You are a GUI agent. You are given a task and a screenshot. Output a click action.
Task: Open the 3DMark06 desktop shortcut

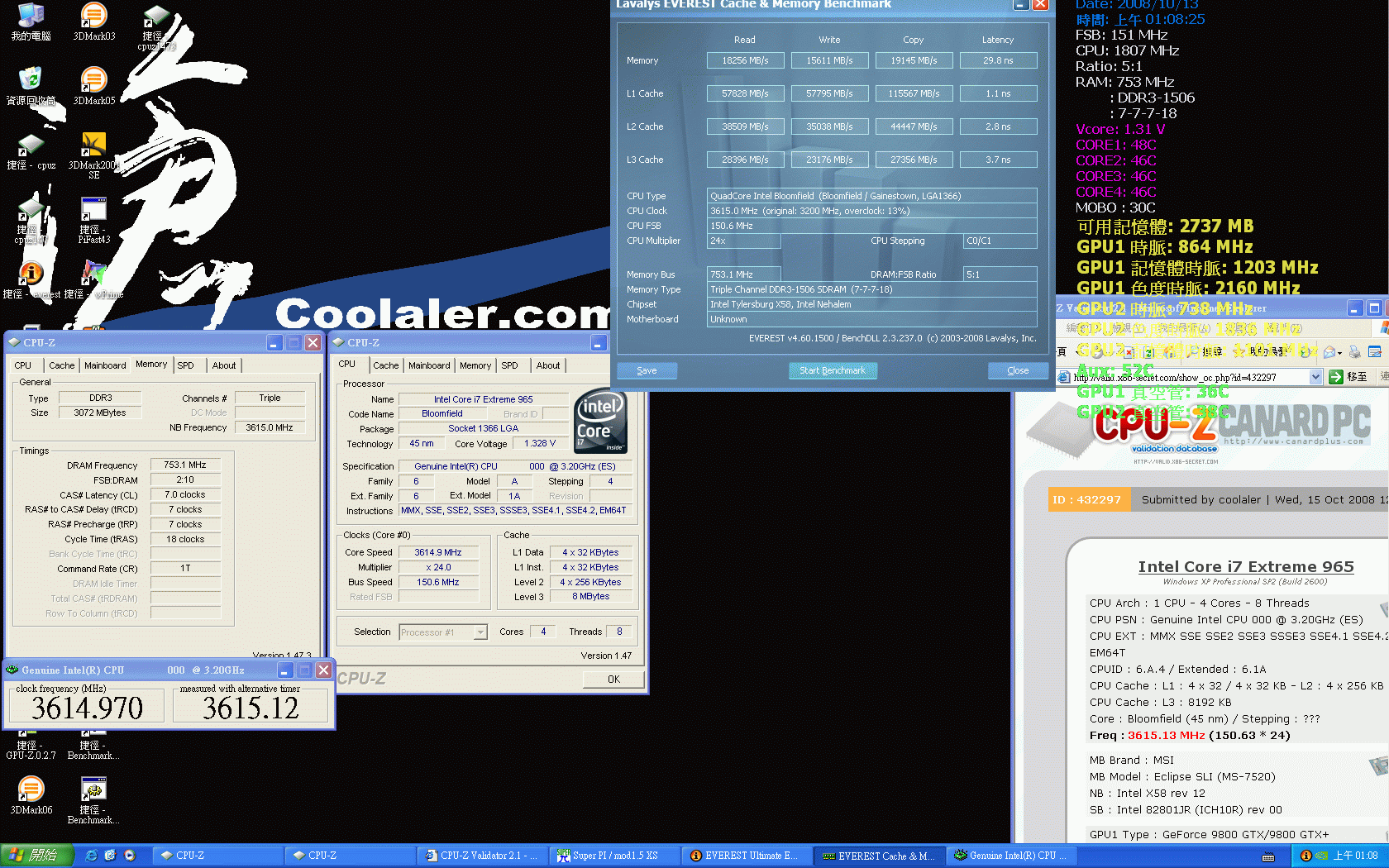pyautogui.click(x=31, y=795)
